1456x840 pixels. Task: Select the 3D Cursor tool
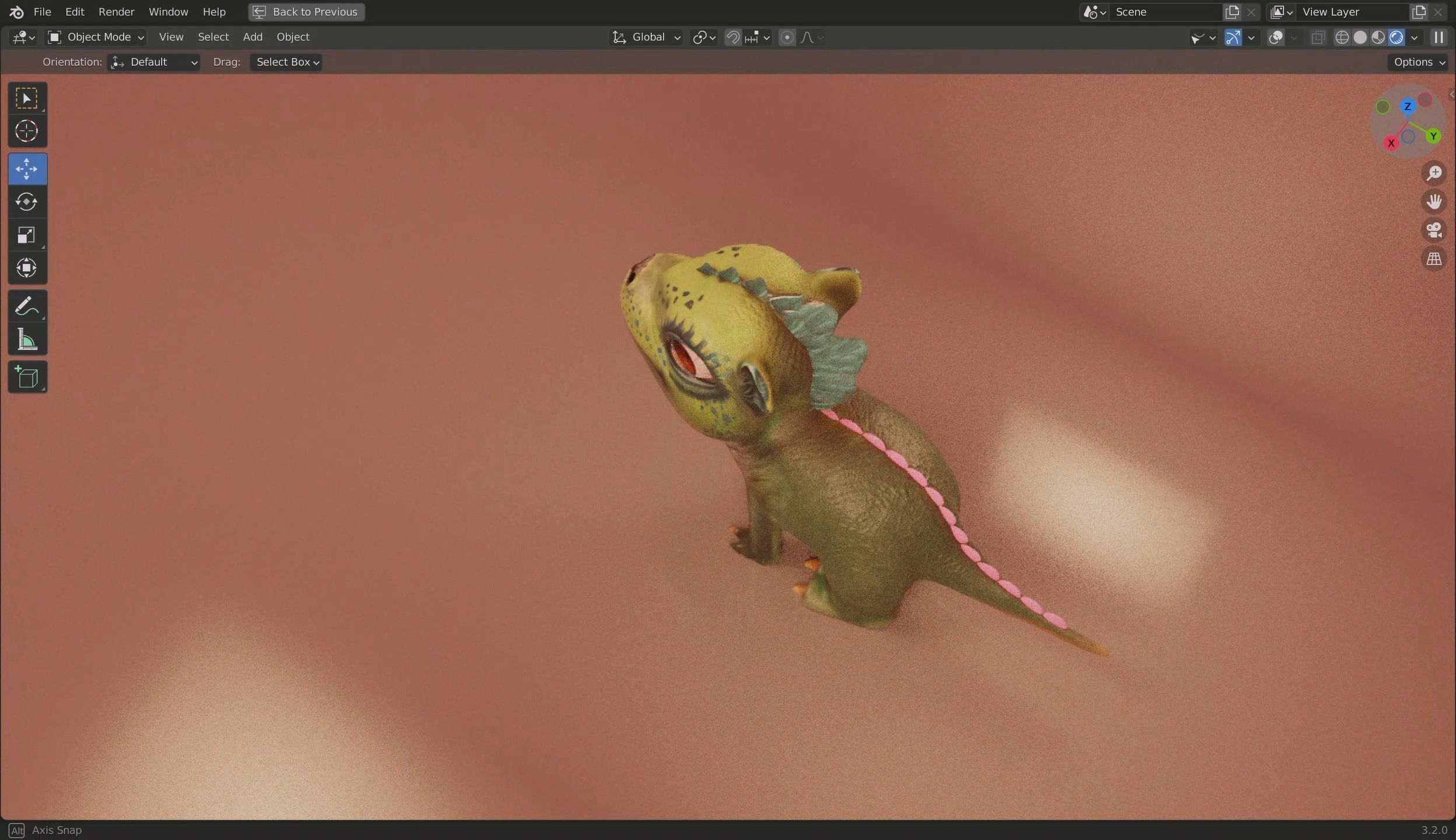(x=27, y=131)
